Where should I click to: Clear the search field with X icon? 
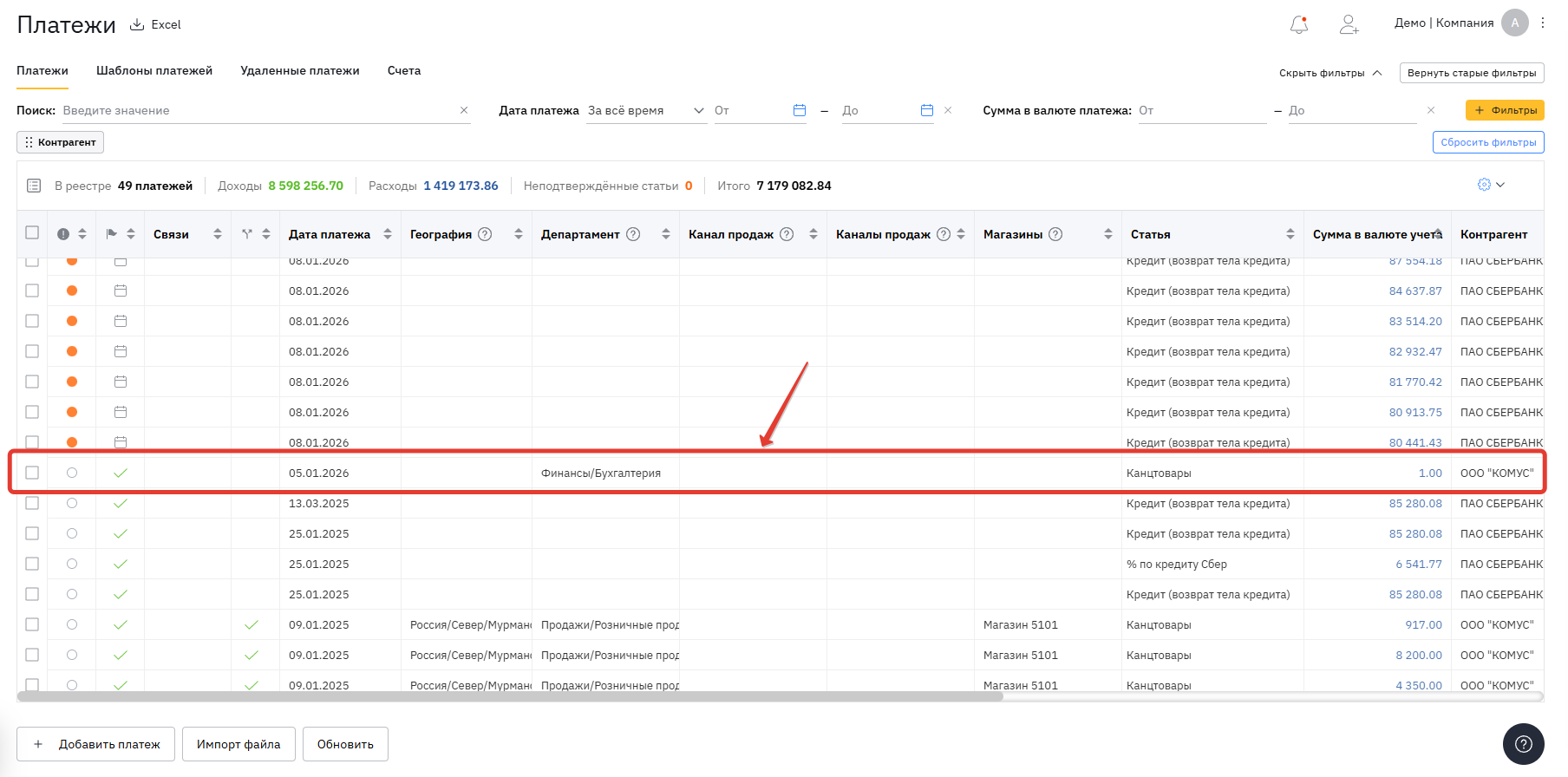tap(464, 110)
